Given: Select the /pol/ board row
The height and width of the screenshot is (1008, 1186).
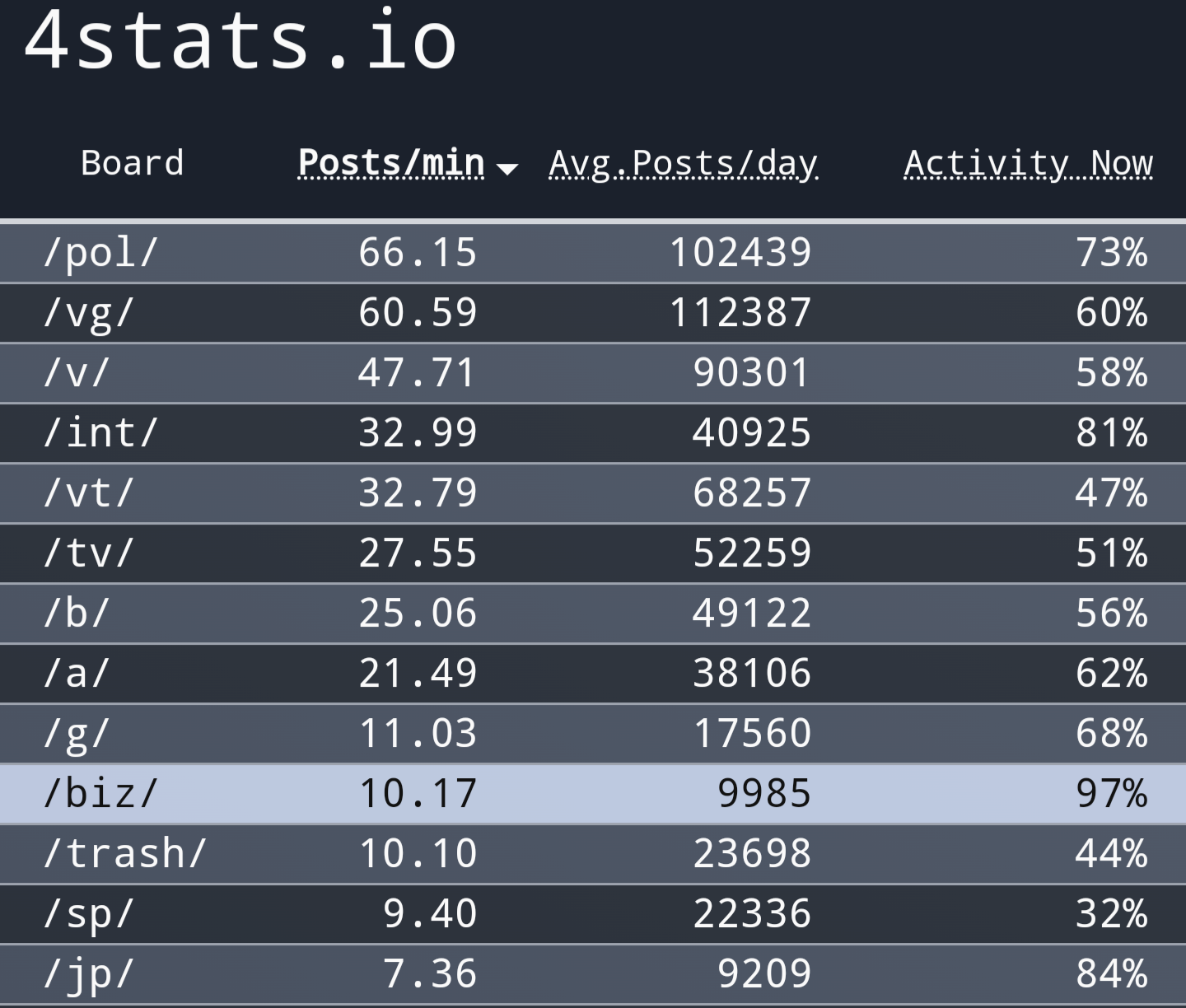Looking at the screenshot, I should [x=593, y=252].
